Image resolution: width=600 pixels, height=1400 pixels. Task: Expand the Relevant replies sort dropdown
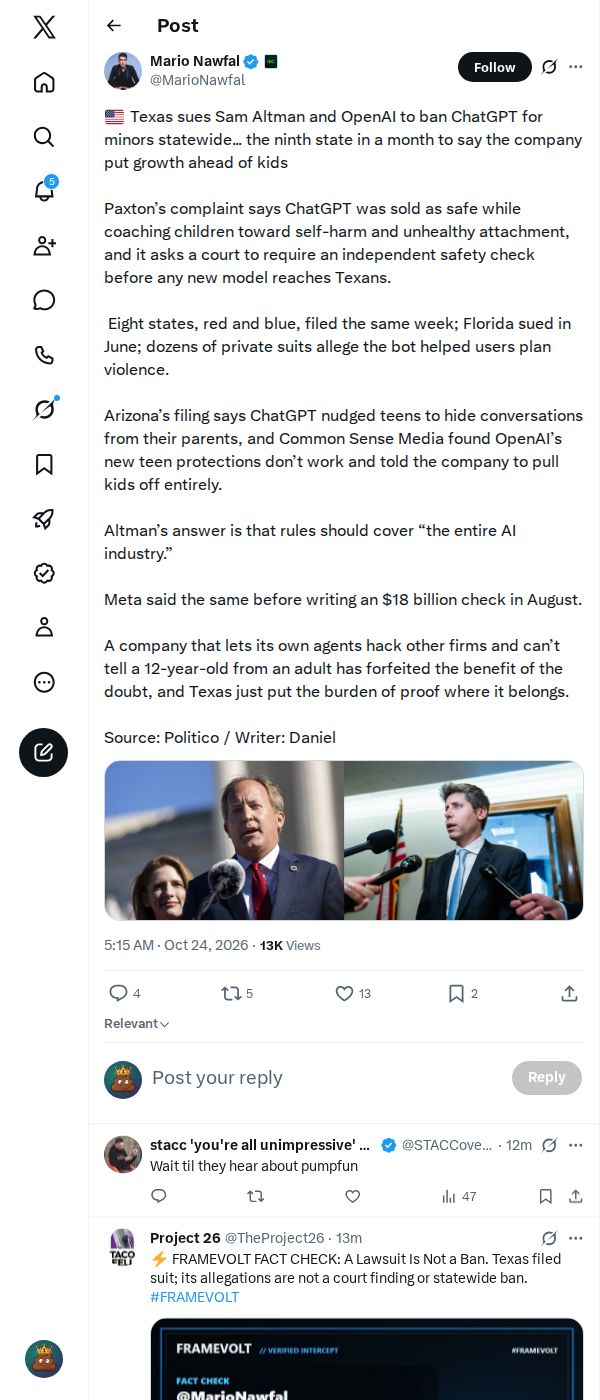tap(137, 1024)
